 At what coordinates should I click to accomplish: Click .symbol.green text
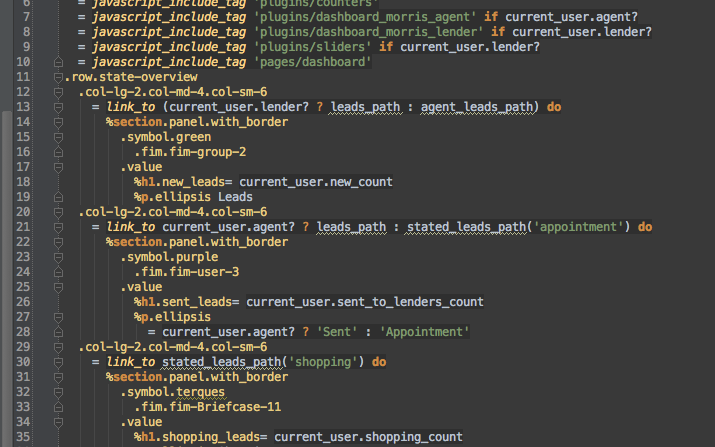pyautogui.click(x=166, y=137)
